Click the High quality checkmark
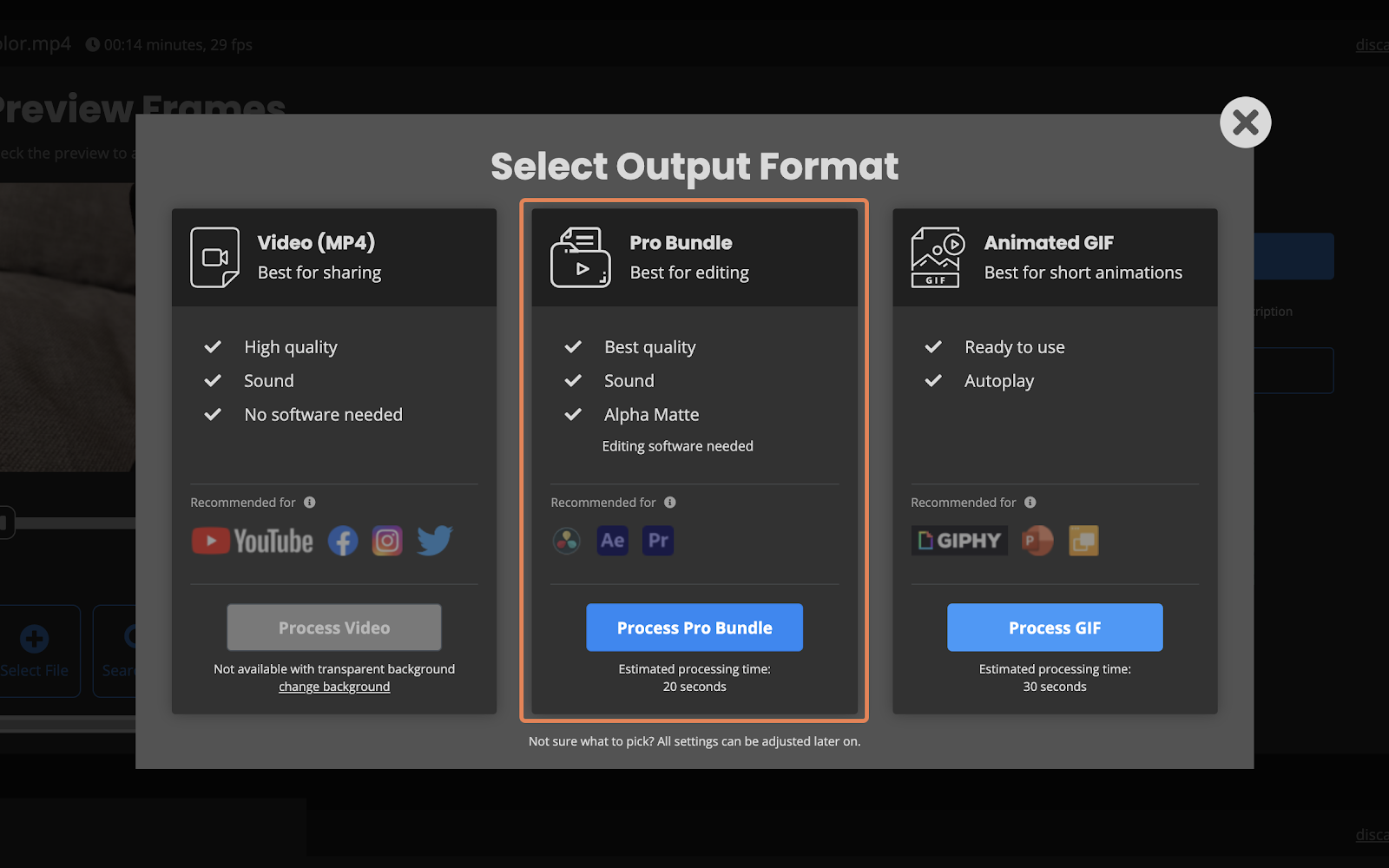 [213, 347]
